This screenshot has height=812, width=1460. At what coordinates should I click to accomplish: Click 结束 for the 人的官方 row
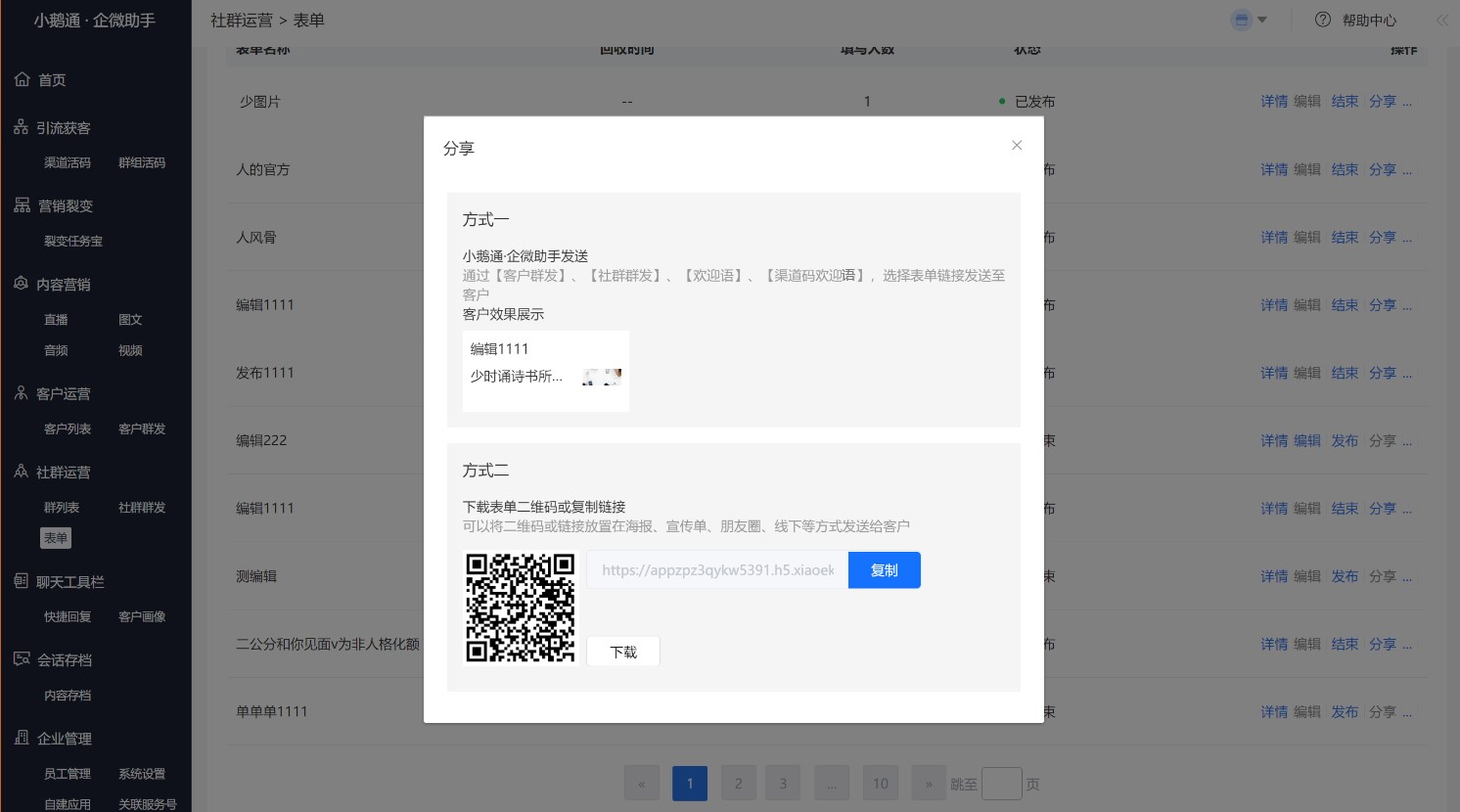[x=1345, y=169]
